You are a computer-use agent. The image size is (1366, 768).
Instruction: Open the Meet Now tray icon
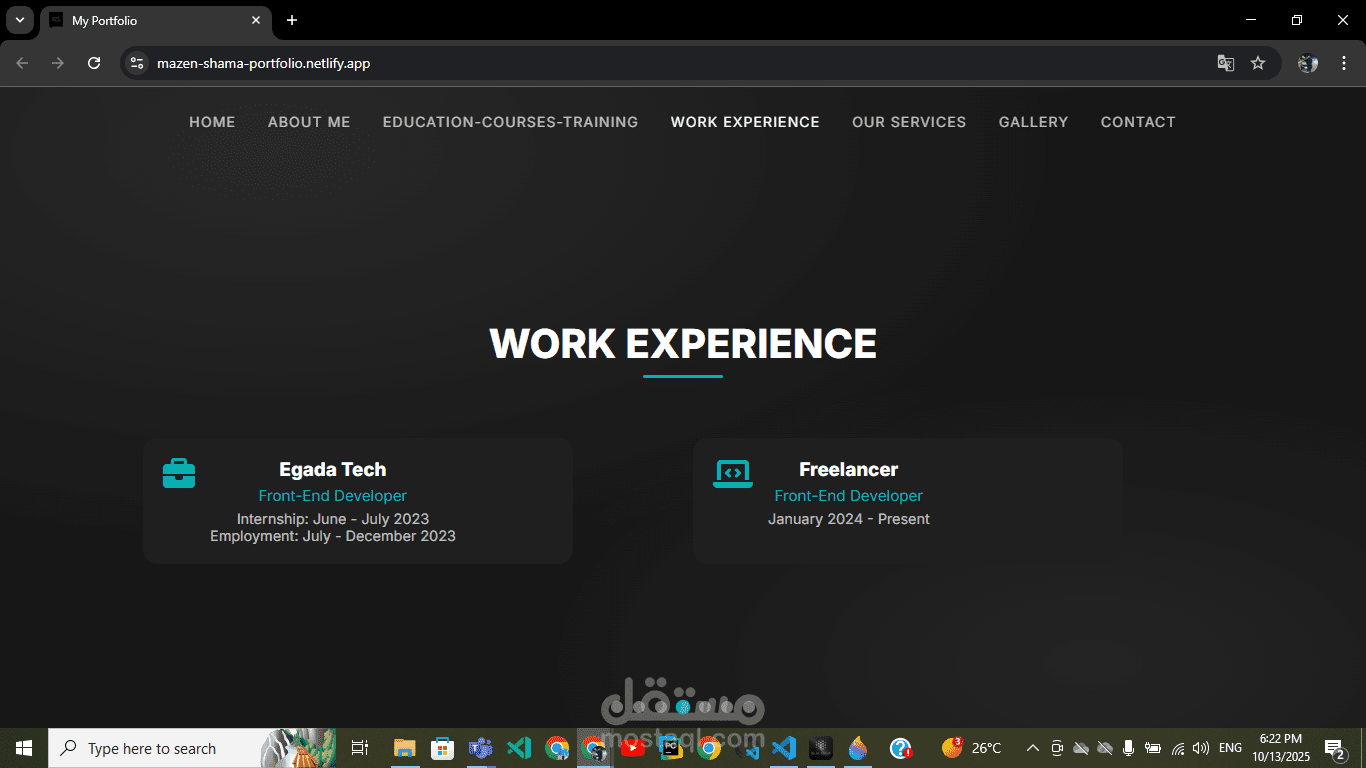click(x=1057, y=748)
